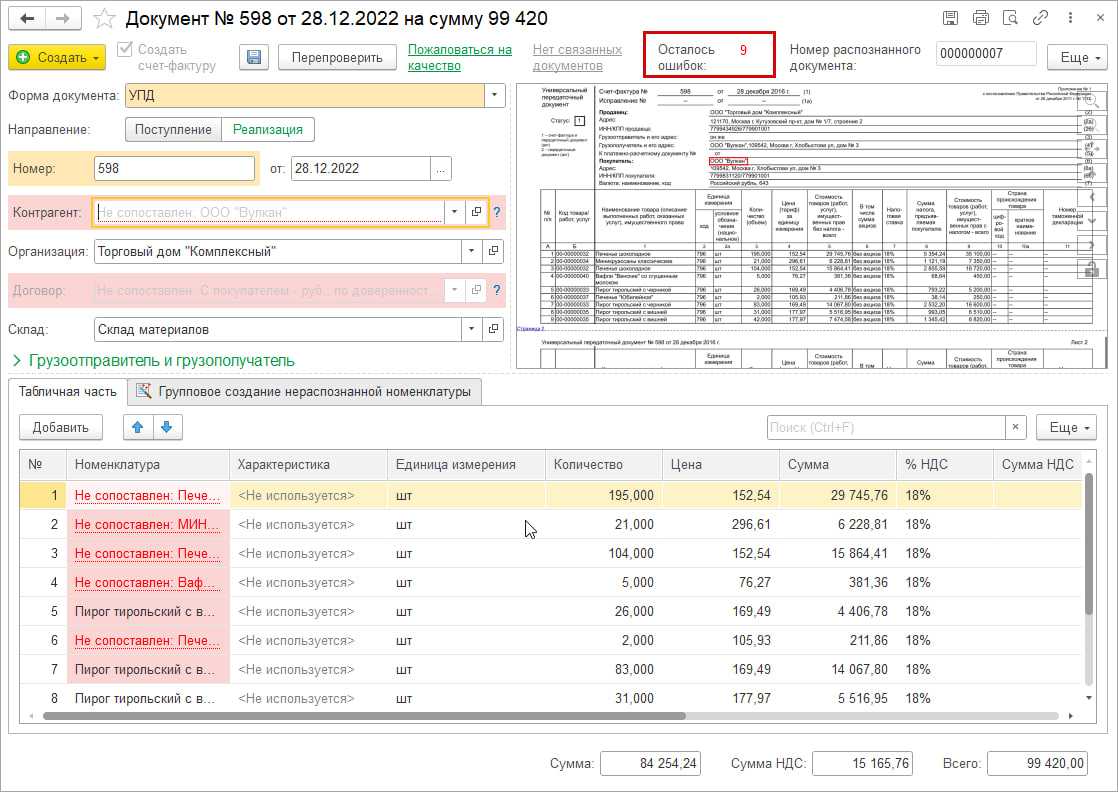Image resolution: width=1118 pixels, height=792 pixels.
Task: Move row down with blue down arrow
Action: coord(166,427)
